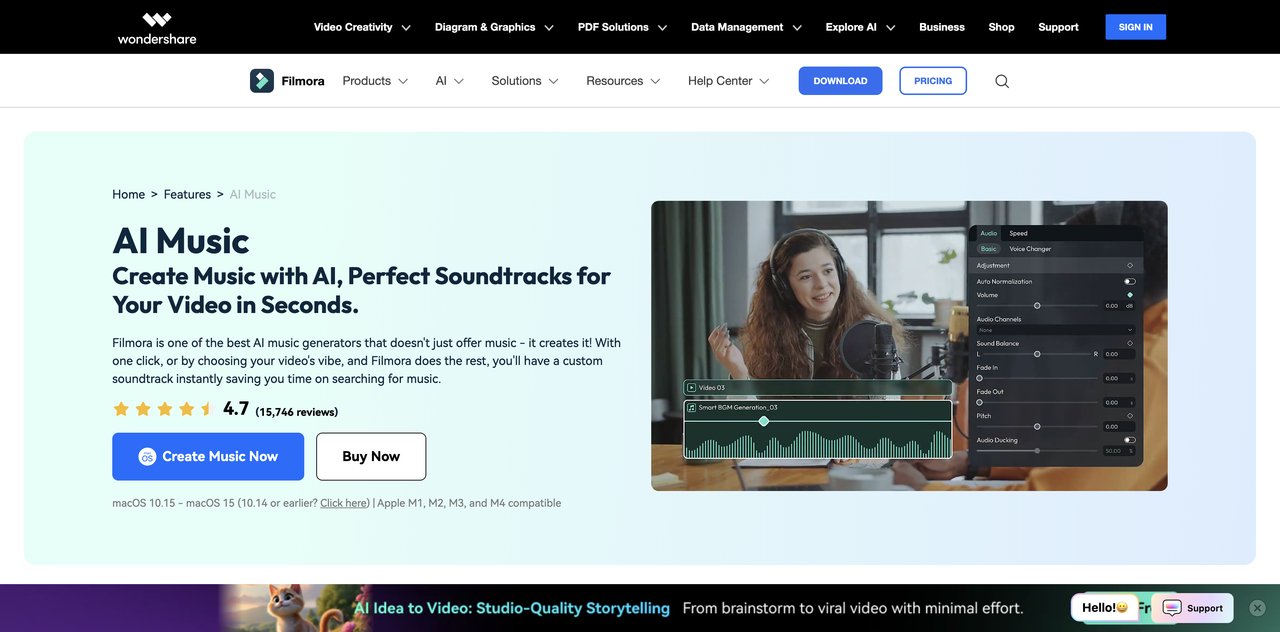This screenshot has height=632, width=1280.
Task: Select the keyframe marker on Smart BGM Generation_03
Action: click(x=764, y=421)
